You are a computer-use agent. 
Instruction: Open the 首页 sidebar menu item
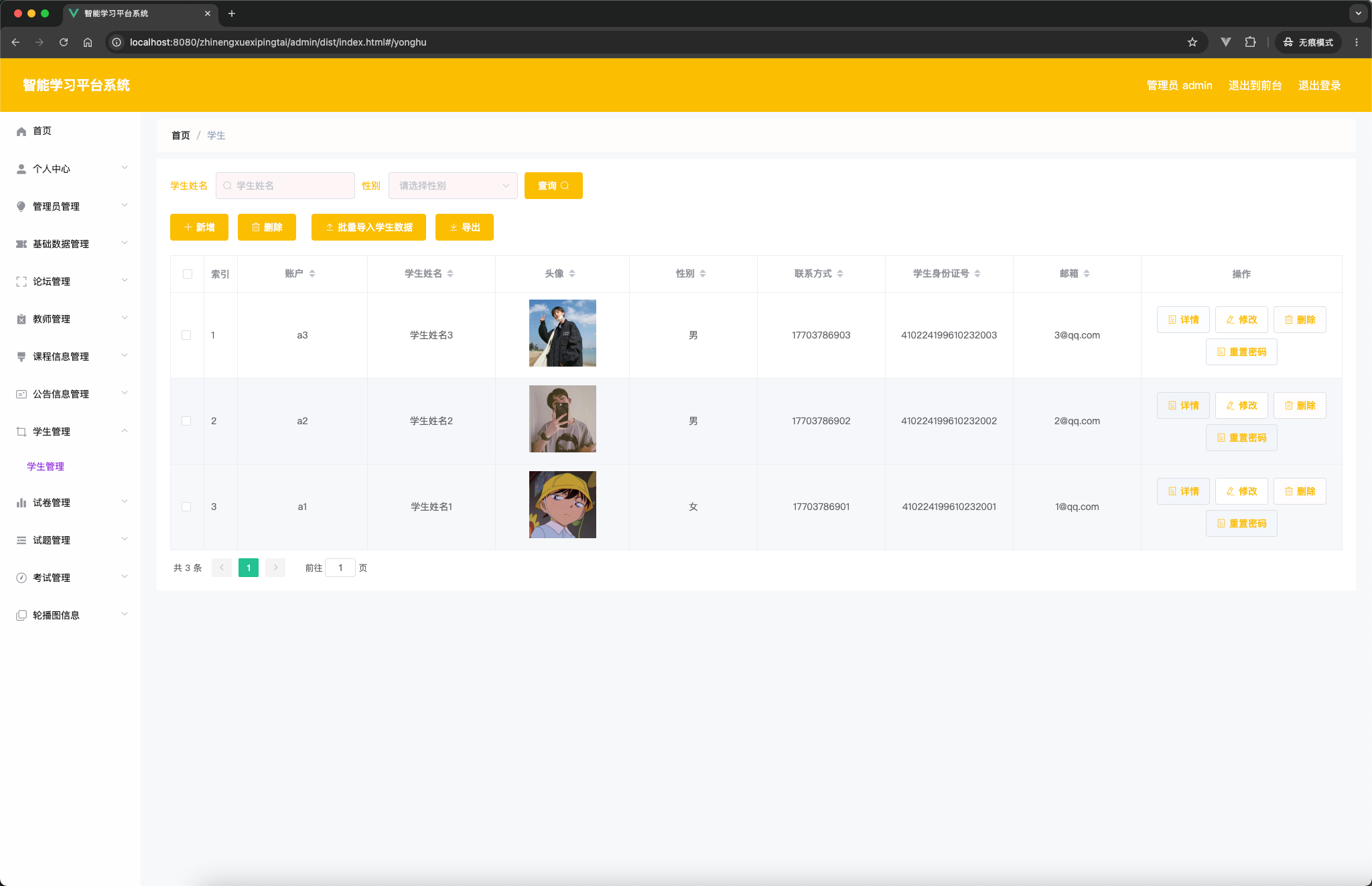(x=70, y=131)
